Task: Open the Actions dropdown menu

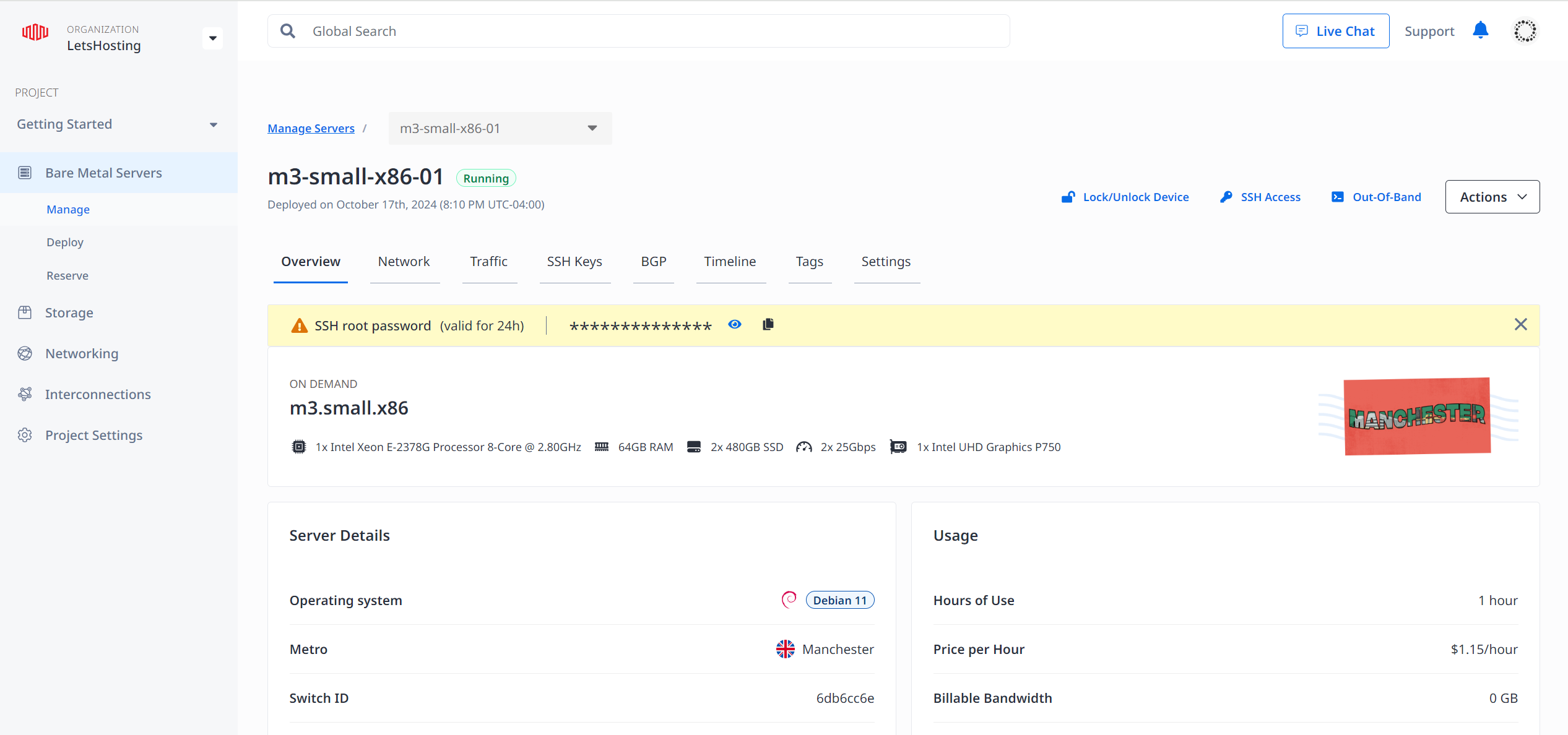Action: [1492, 197]
